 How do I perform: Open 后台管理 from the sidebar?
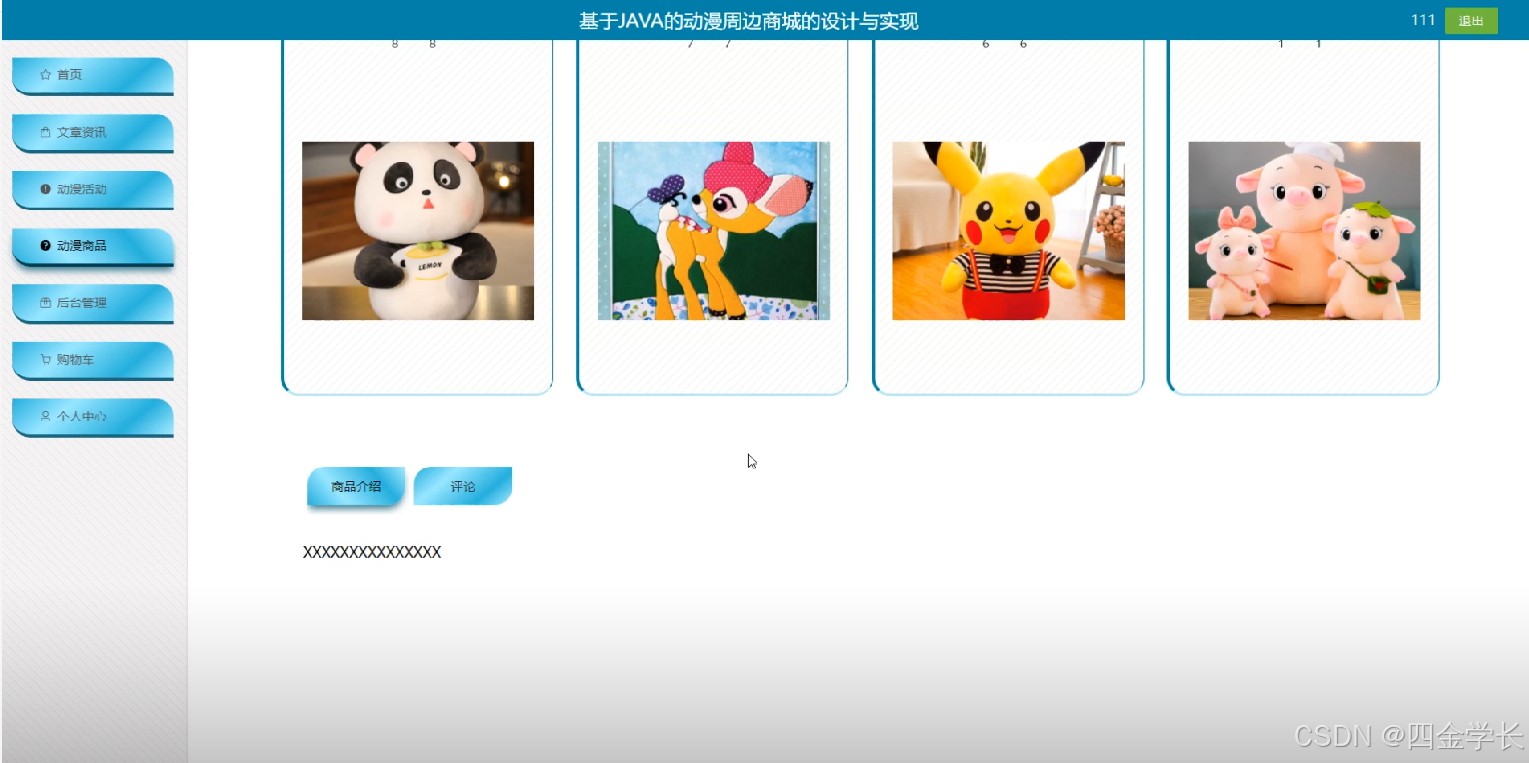[93, 303]
